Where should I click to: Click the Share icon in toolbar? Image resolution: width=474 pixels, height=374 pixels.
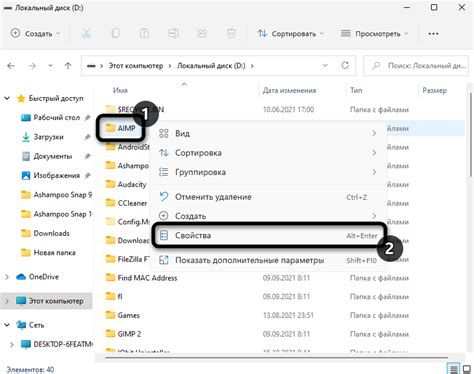202,33
